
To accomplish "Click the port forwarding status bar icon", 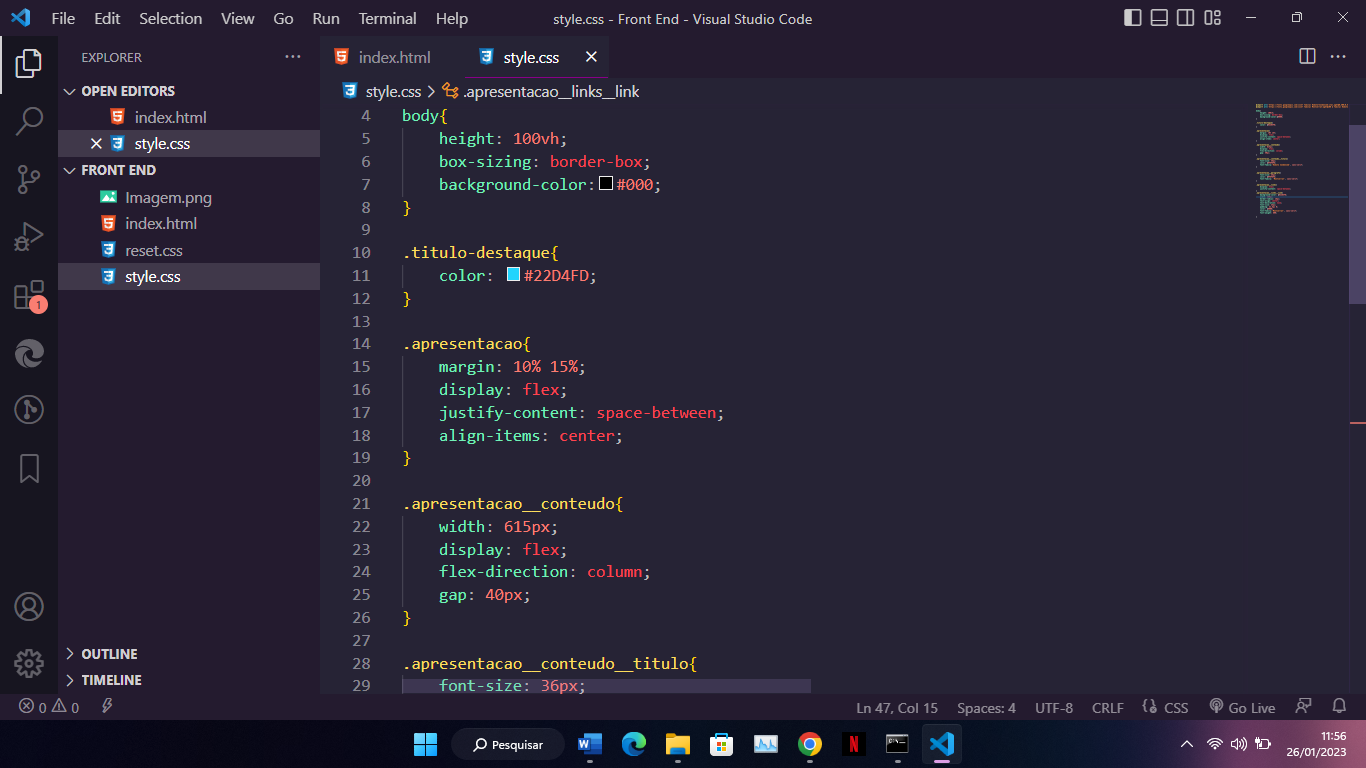I will pyautogui.click(x=107, y=707).
